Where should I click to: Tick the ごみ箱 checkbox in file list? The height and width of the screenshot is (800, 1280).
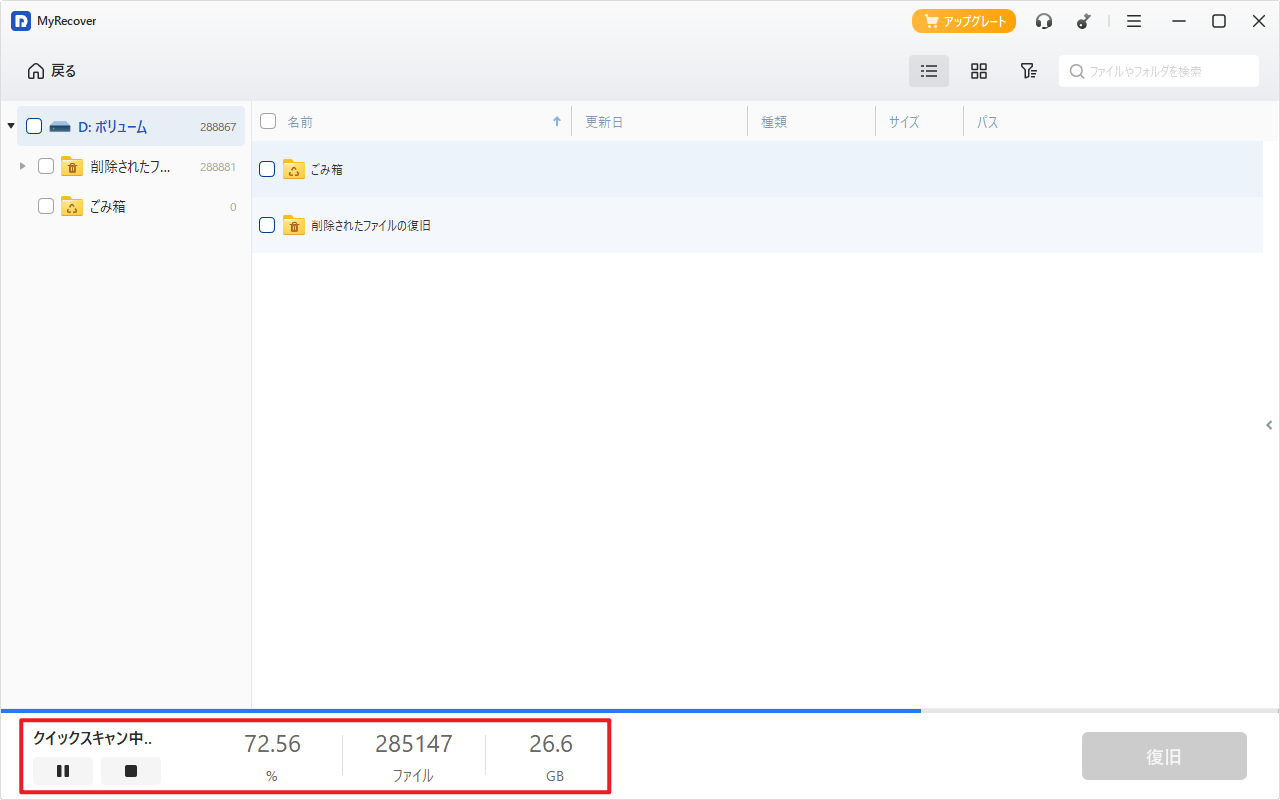click(267, 169)
